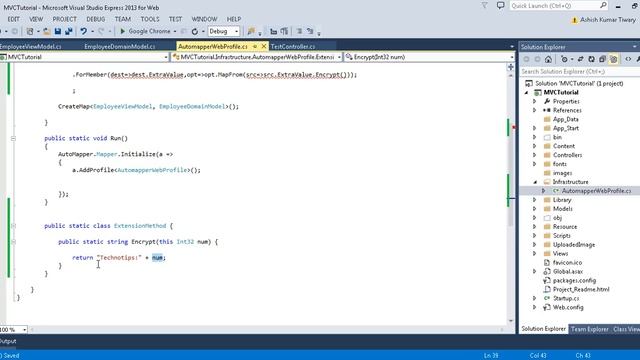The image size is (640, 360).
Task: Expand the Models folder node
Action: 535,209
